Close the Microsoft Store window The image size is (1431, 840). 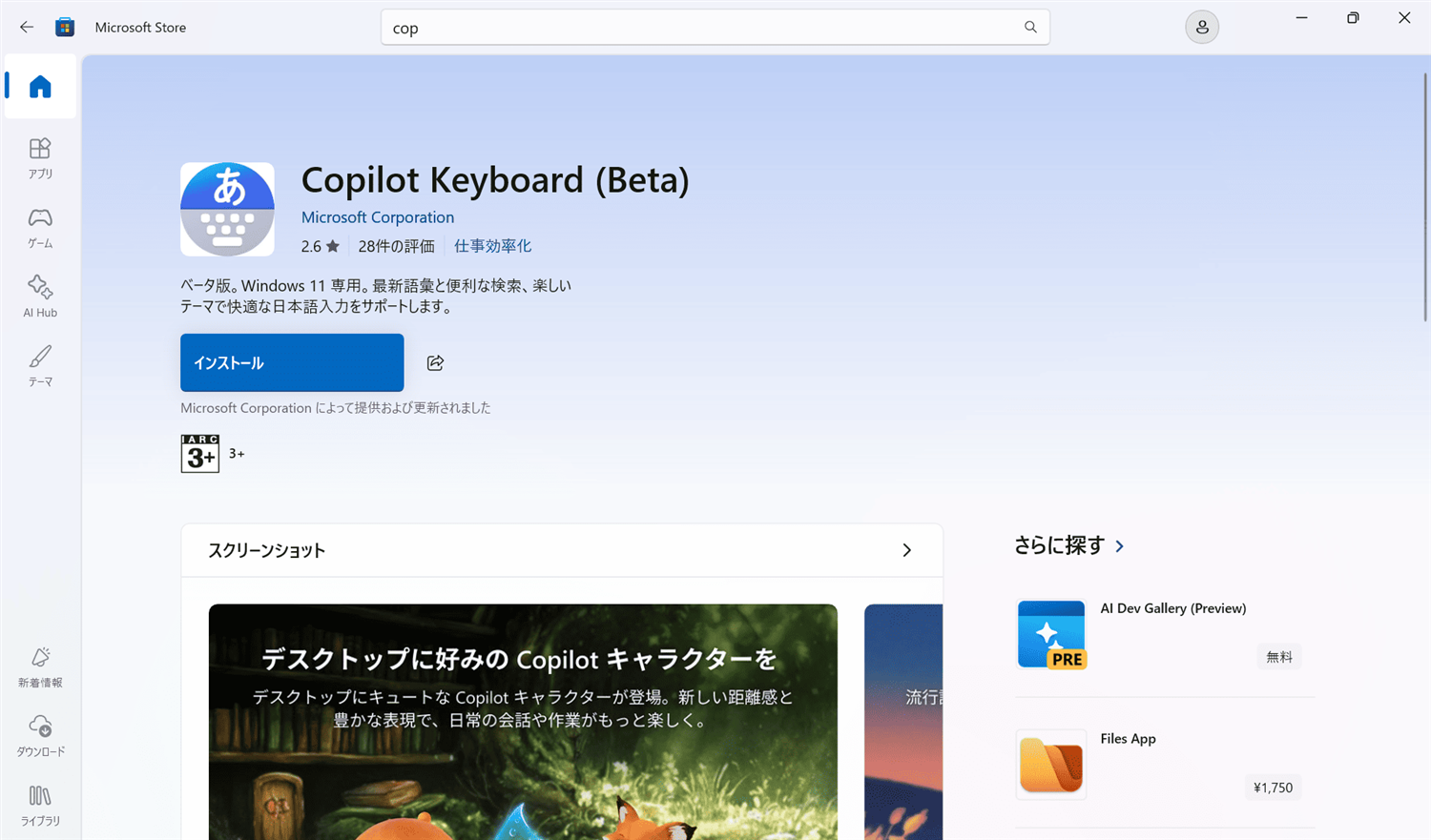1404,18
